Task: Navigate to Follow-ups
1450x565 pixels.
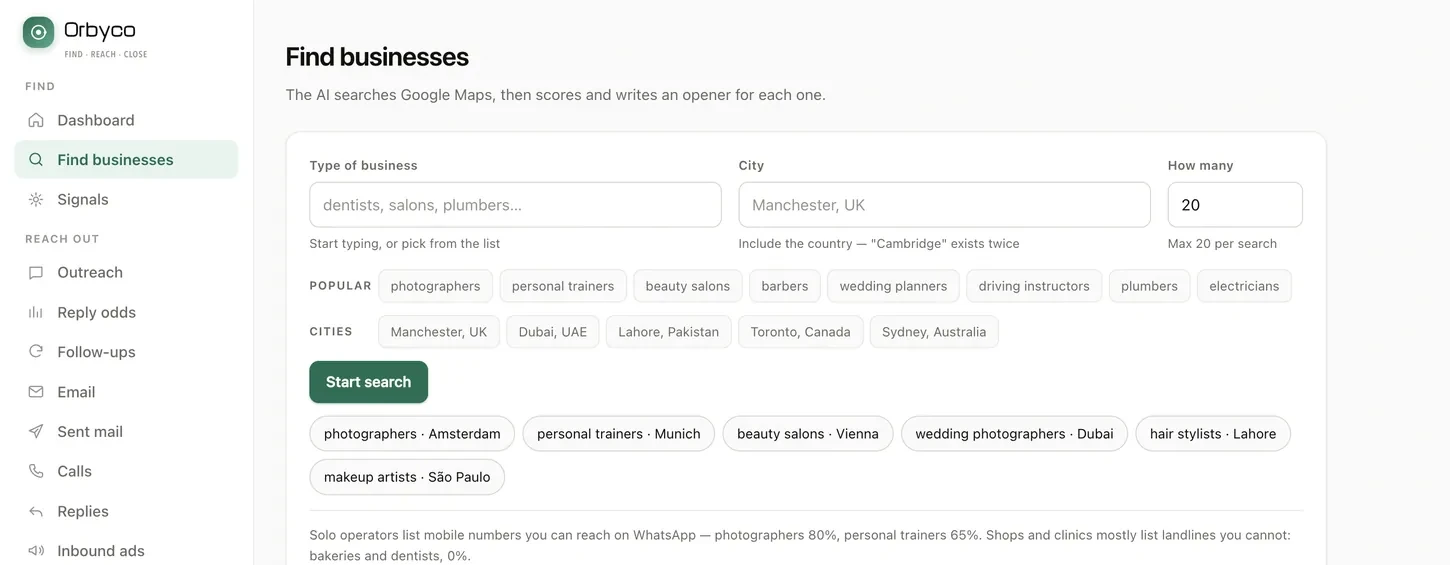Action: click(126, 352)
